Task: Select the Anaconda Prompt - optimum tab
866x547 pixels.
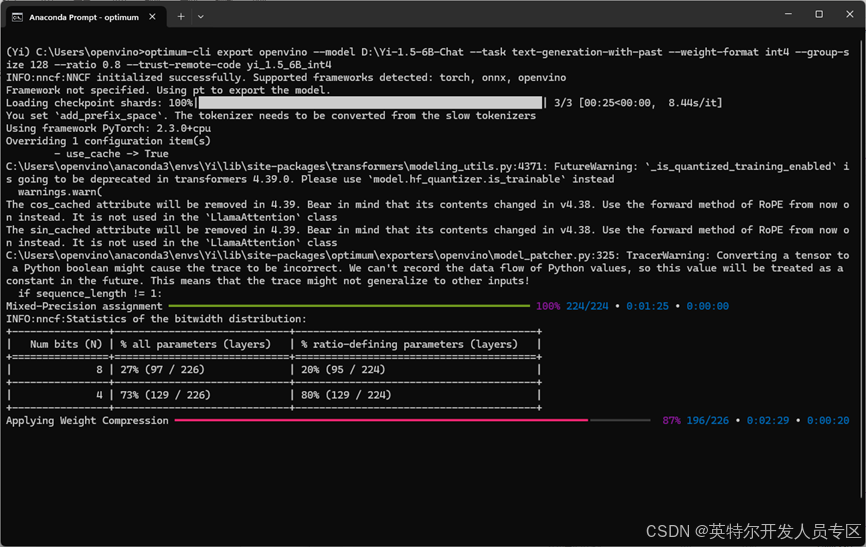Action: (x=84, y=17)
